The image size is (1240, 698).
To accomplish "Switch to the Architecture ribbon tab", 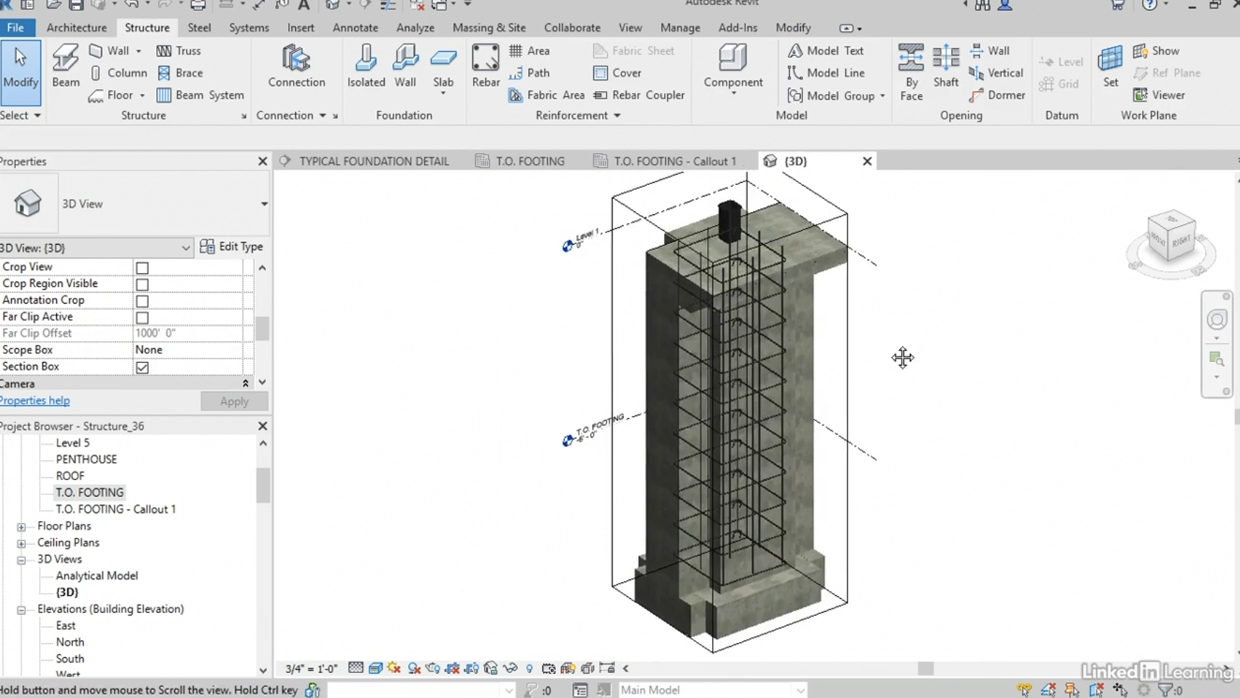I will pyautogui.click(x=76, y=28).
